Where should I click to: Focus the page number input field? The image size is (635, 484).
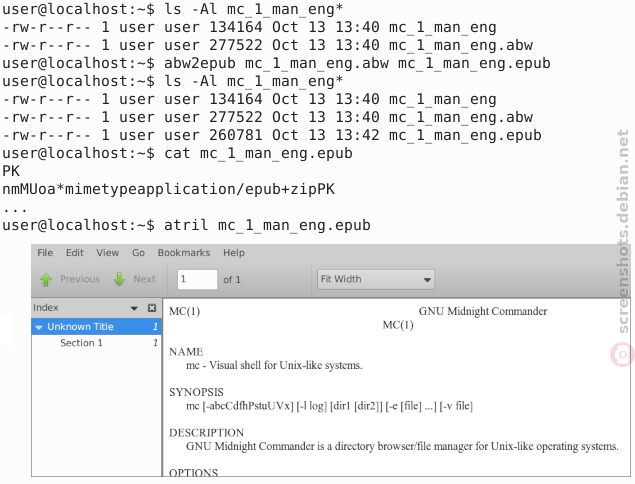pyautogui.click(x=197, y=279)
